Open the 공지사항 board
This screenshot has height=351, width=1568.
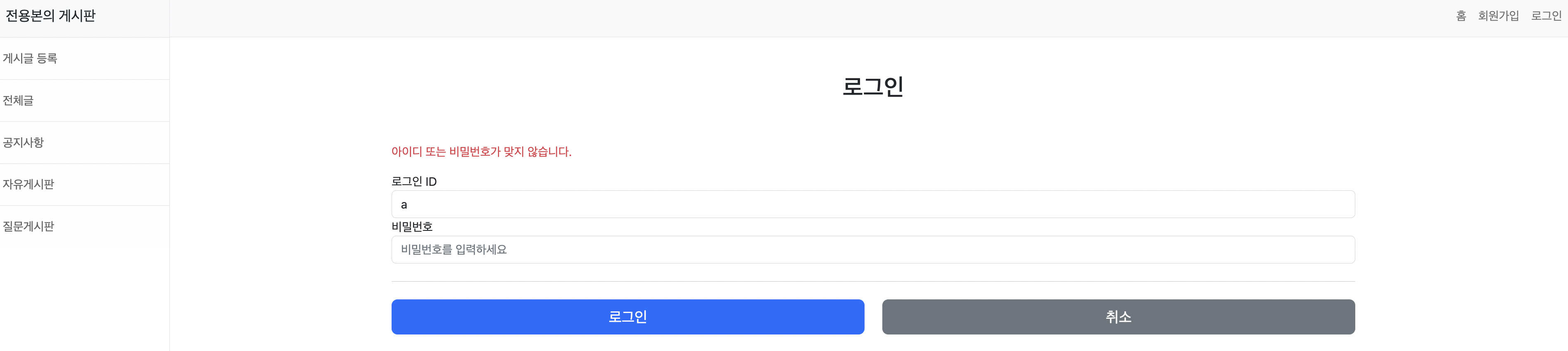click(85, 142)
